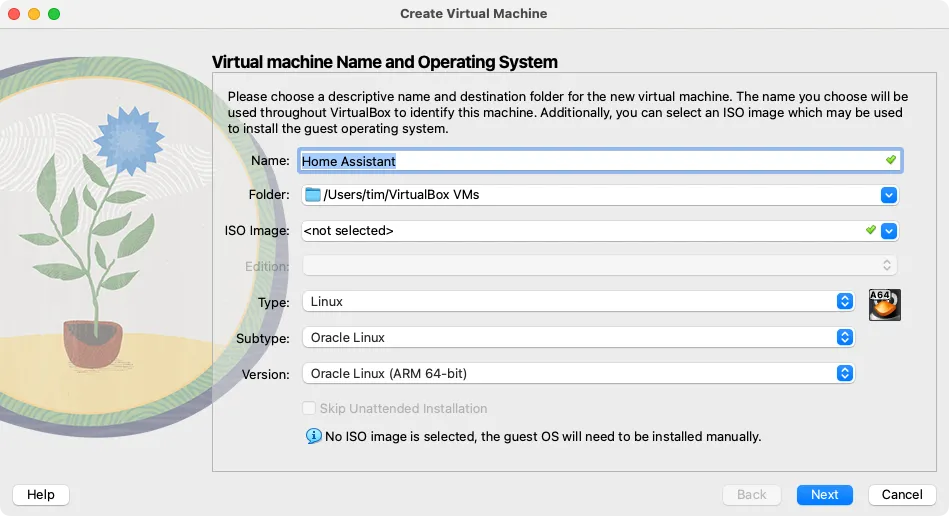The image size is (949, 516).
Task: Click the green zoom window button
Action: coord(54,14)
